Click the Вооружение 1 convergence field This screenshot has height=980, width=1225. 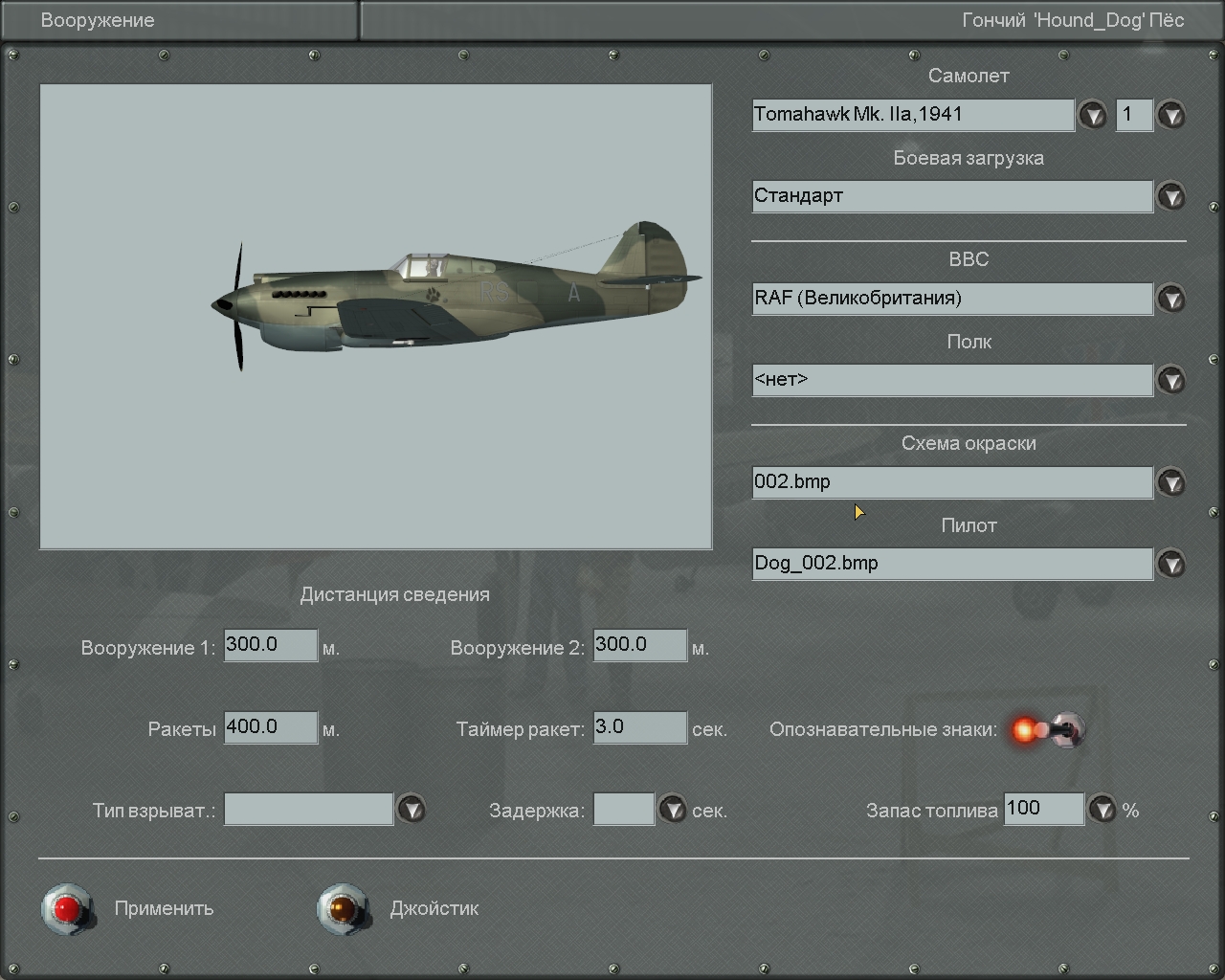(x=270, y=645)
